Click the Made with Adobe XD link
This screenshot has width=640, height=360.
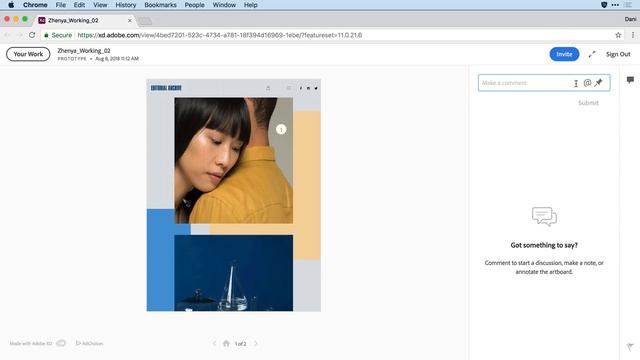[x=31, y=343]
